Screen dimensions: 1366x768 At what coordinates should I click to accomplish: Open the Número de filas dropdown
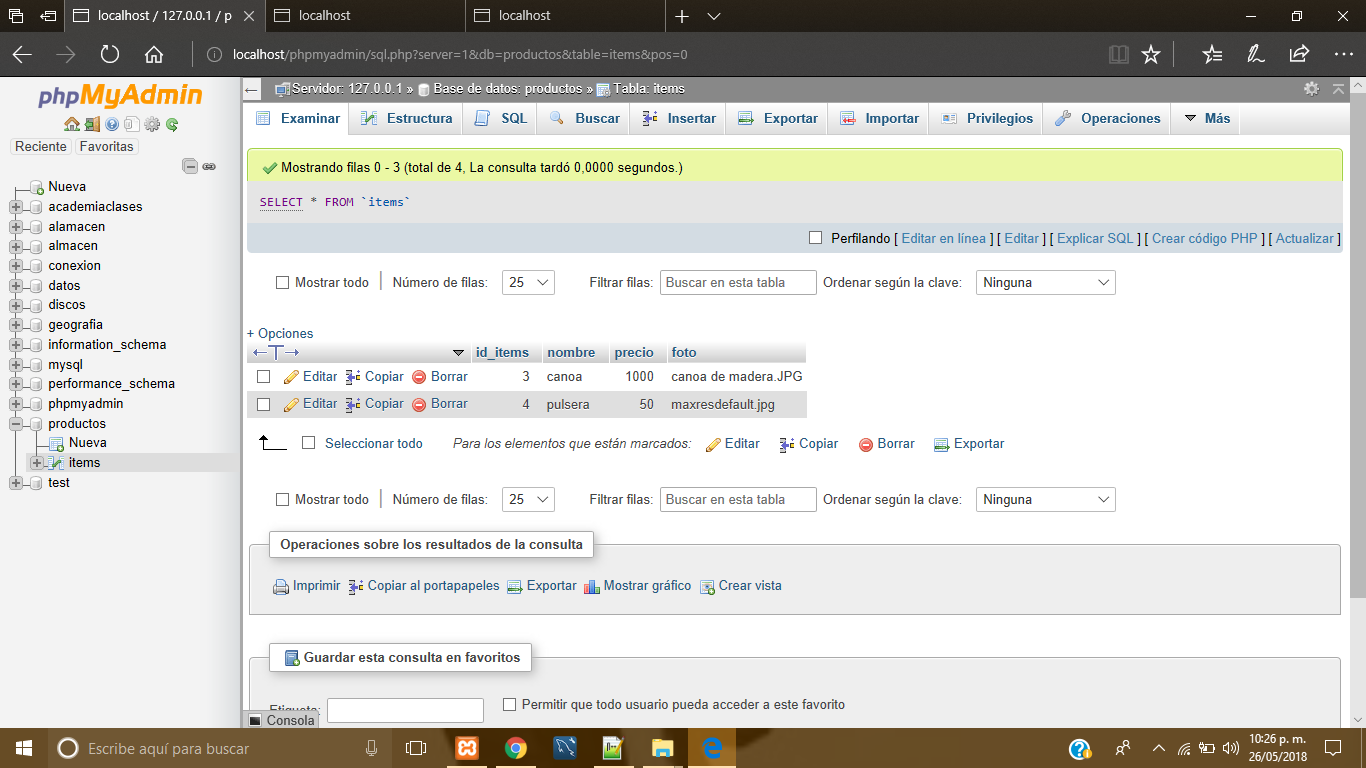tap(528, 282)
